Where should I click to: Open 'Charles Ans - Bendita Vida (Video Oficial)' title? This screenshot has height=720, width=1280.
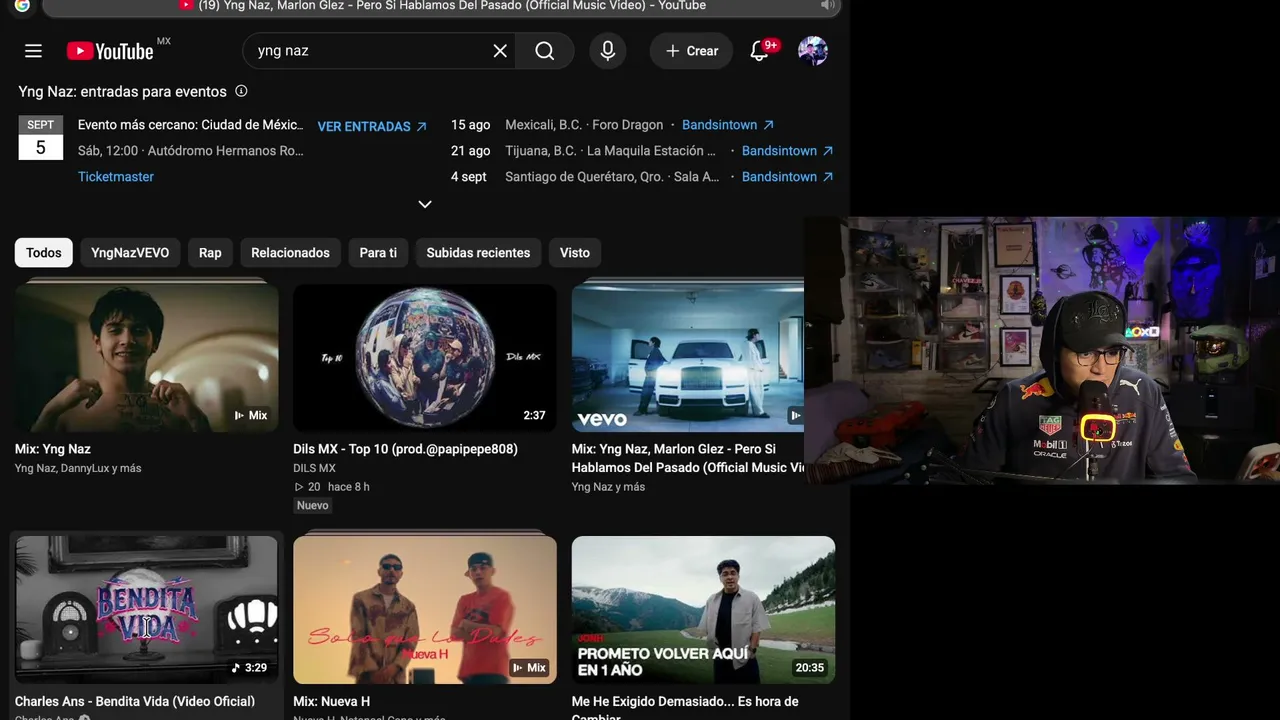pyautogui.click(x=135, y=701)
